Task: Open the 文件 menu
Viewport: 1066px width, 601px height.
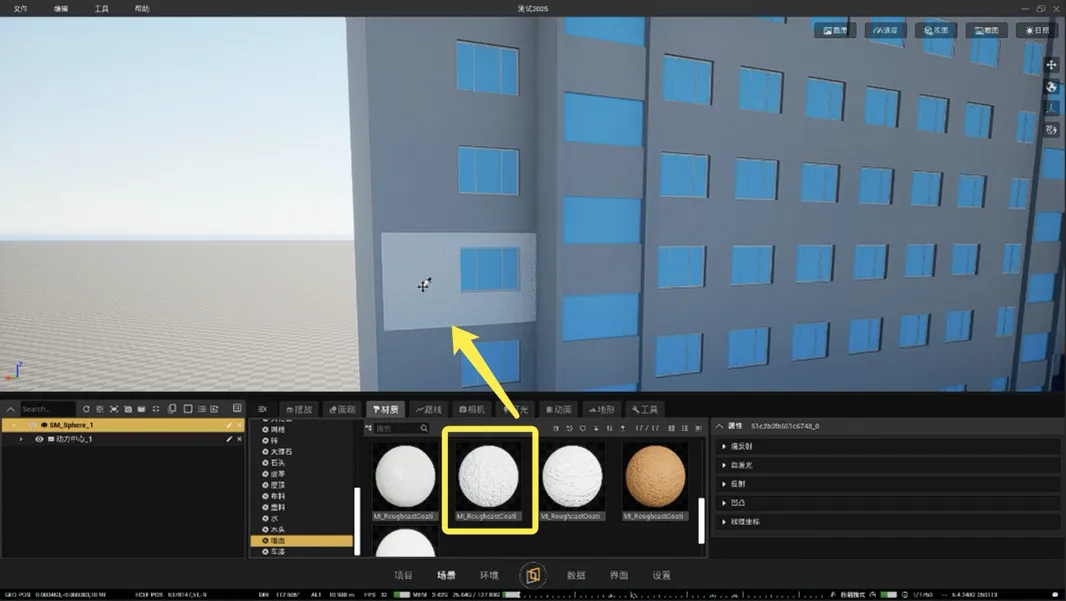Action: coord(20,9)
